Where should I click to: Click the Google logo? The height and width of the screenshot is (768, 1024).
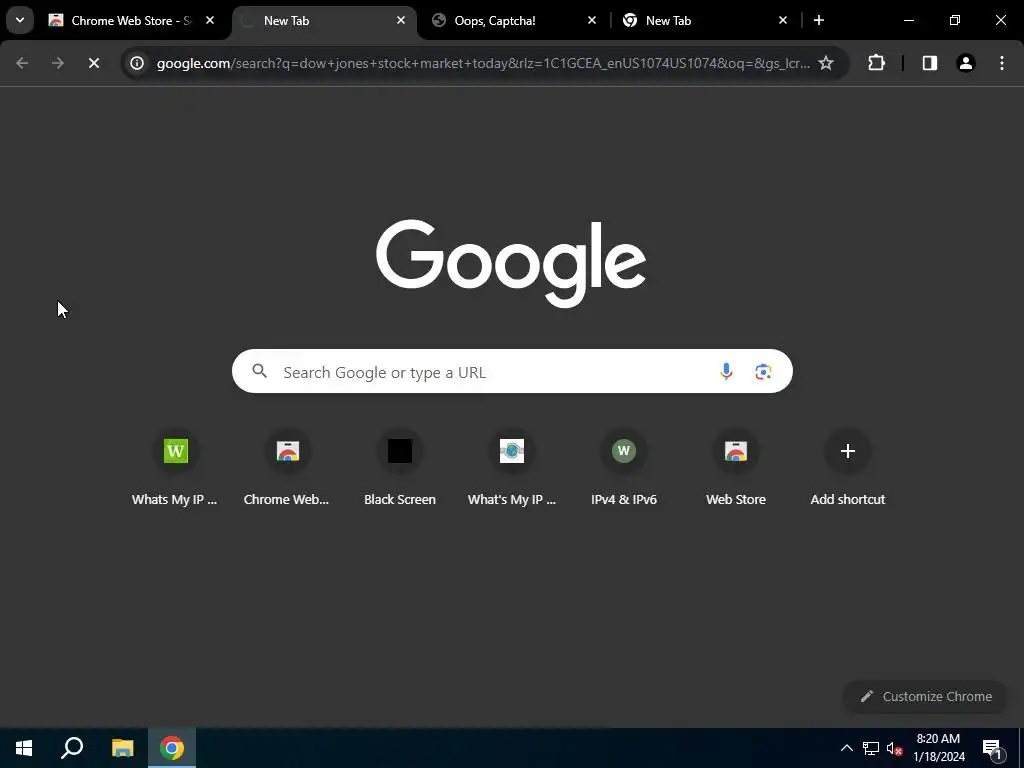pyautogui.click(x=511, y=263)
